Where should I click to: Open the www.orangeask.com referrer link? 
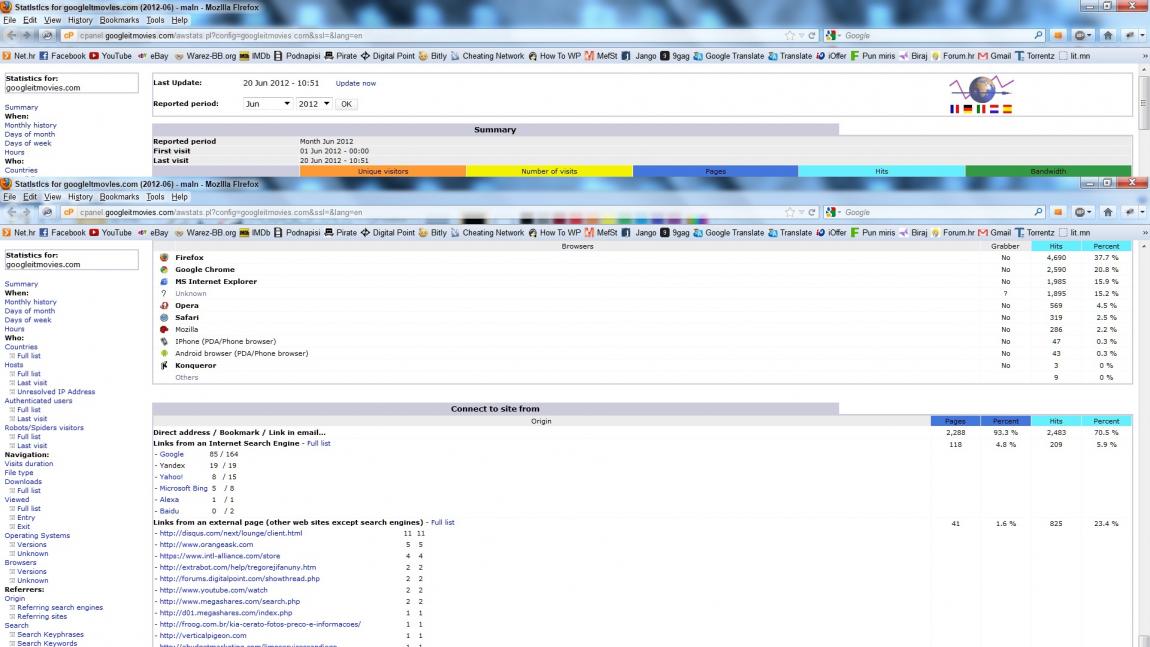[206, 544]
